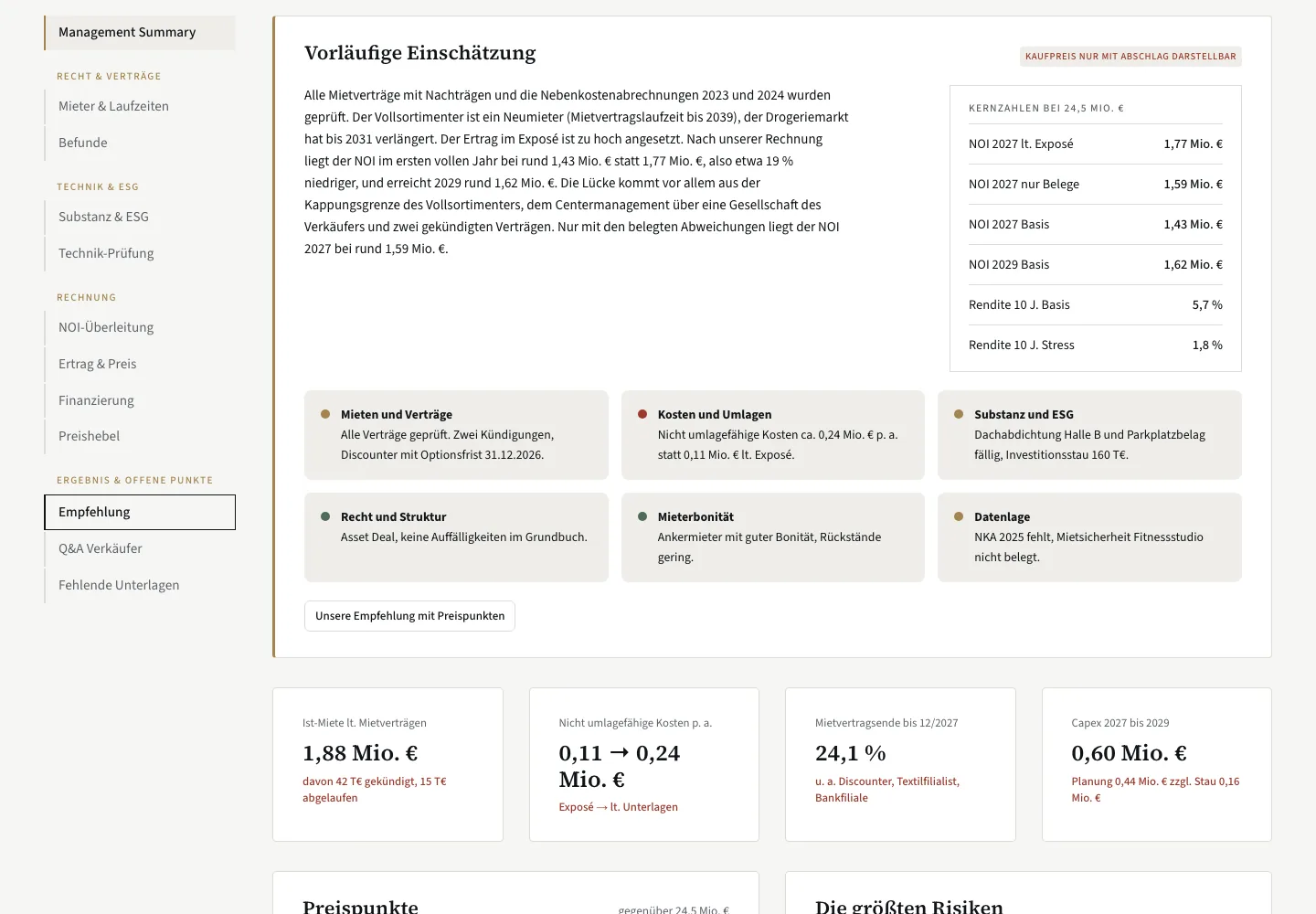The width and height of the screenshot is (1316, 914).
Task: Click the Mieterbonität card title
Action: 695,516
